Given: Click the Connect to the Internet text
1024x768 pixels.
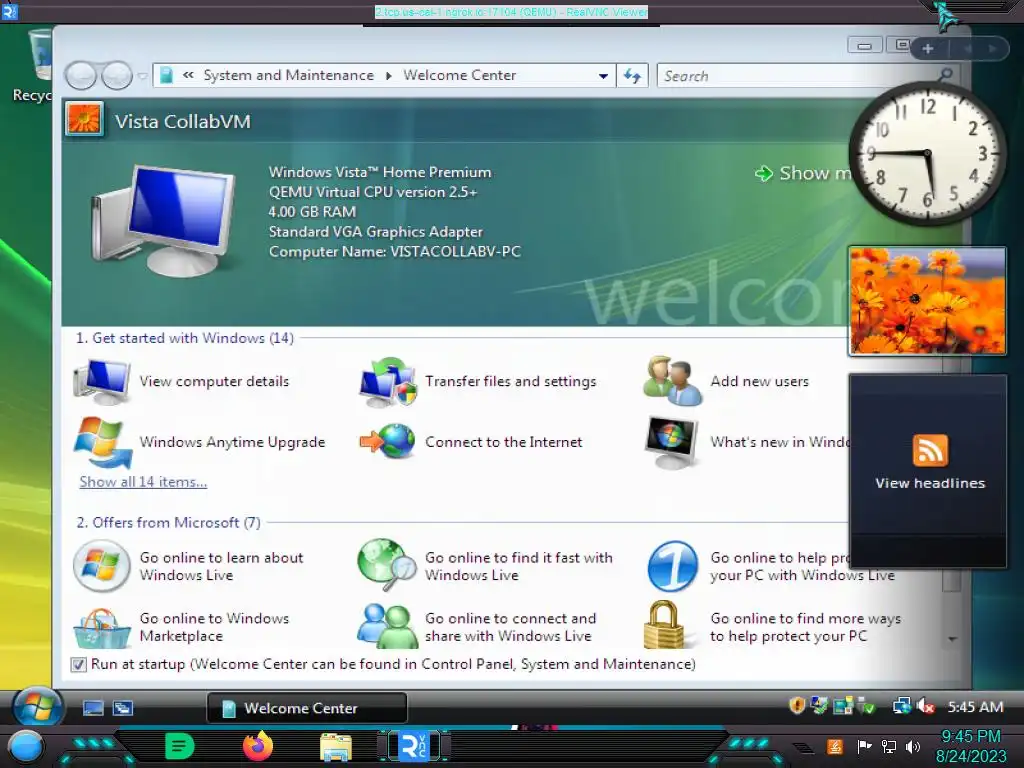Looking at the screenshot, I should point(504,442).
